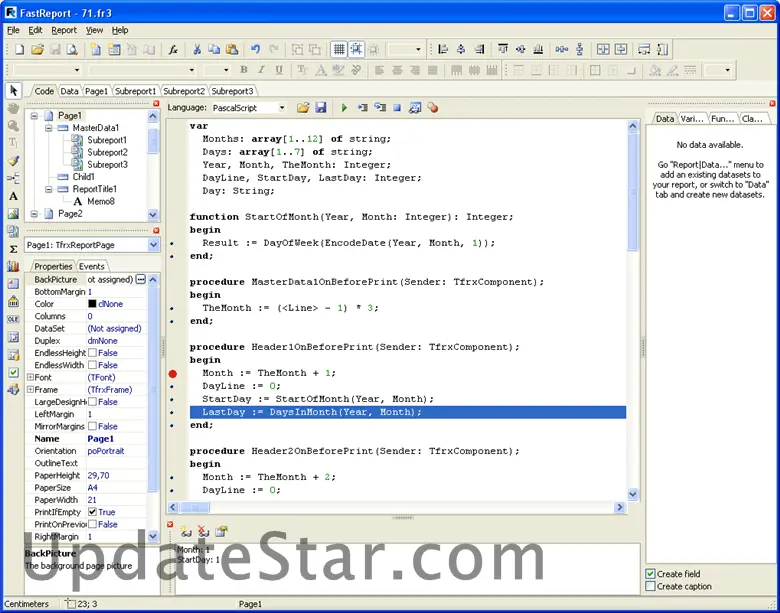
Task: Click Delete Watch icon with red X
Action: click(203, 532)
